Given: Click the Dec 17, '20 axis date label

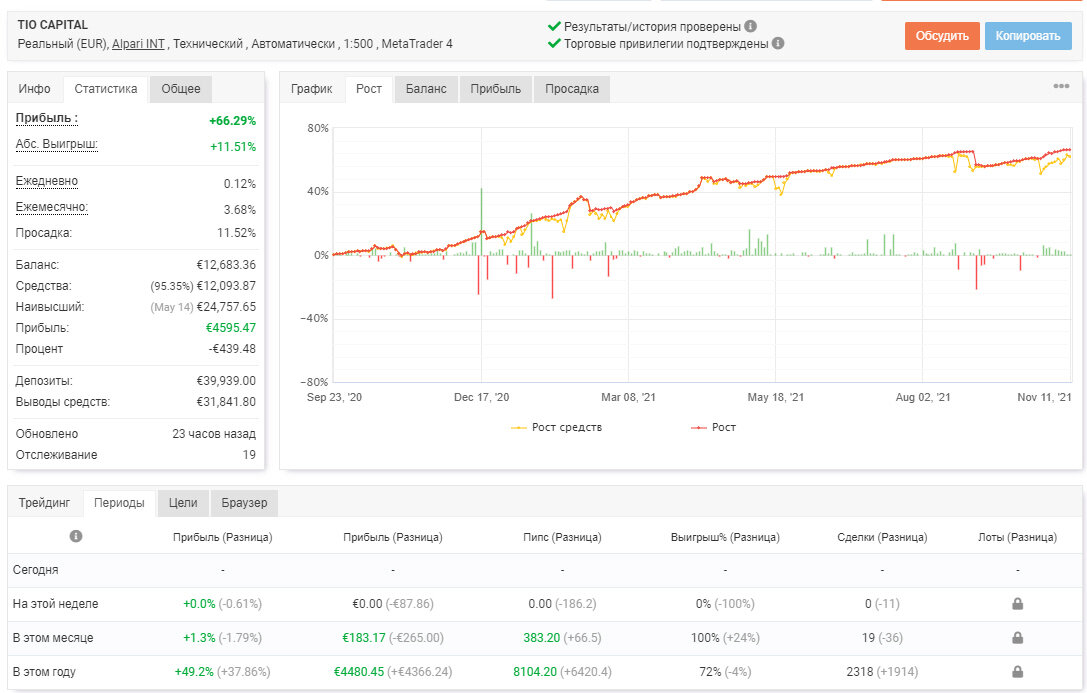Looking at the screenshot, I should [x=481, y=397].
